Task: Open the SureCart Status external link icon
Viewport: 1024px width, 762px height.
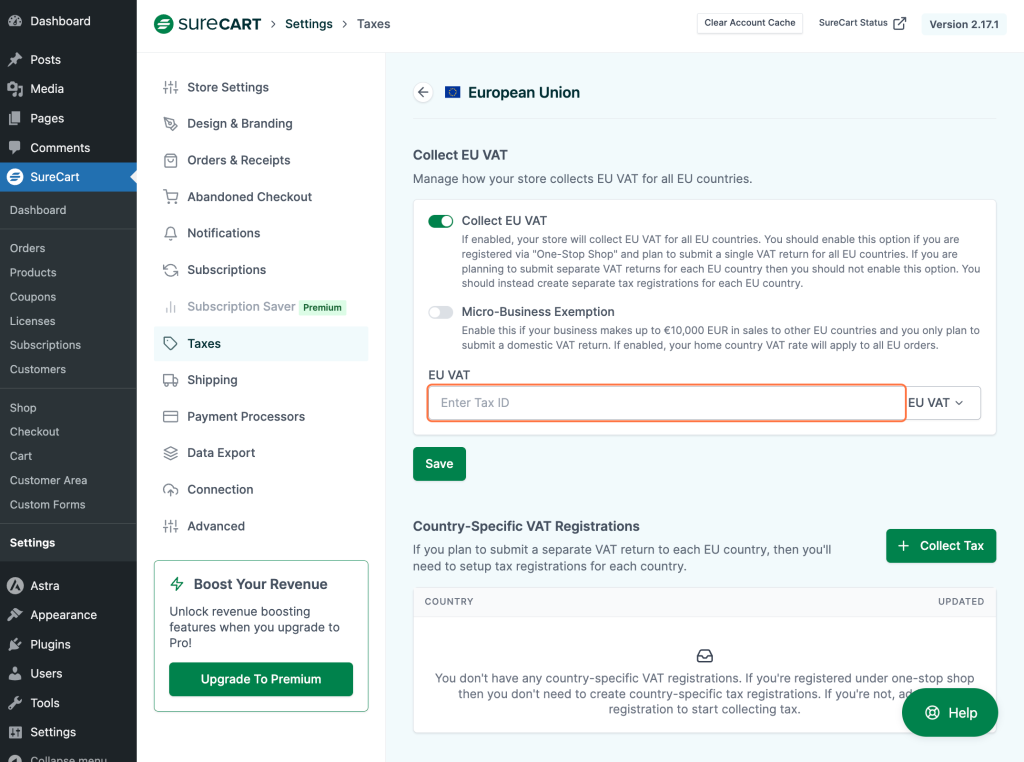Action: point(899,23)
